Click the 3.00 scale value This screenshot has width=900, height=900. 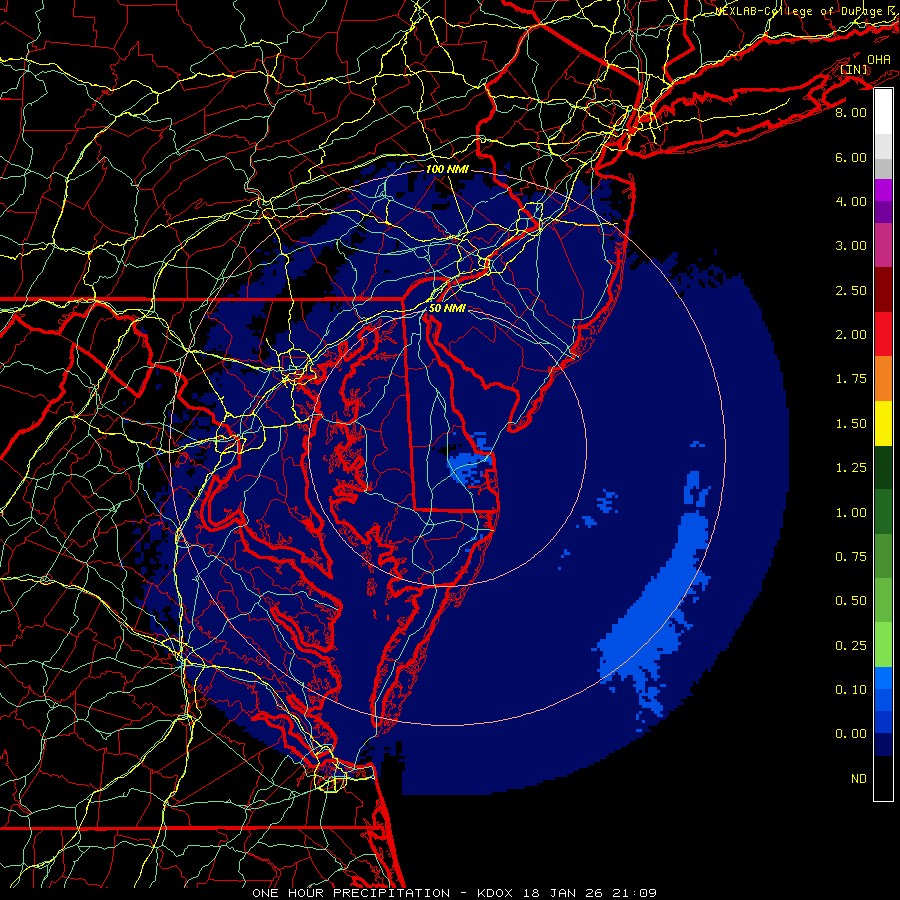click(x=851, y=246)
